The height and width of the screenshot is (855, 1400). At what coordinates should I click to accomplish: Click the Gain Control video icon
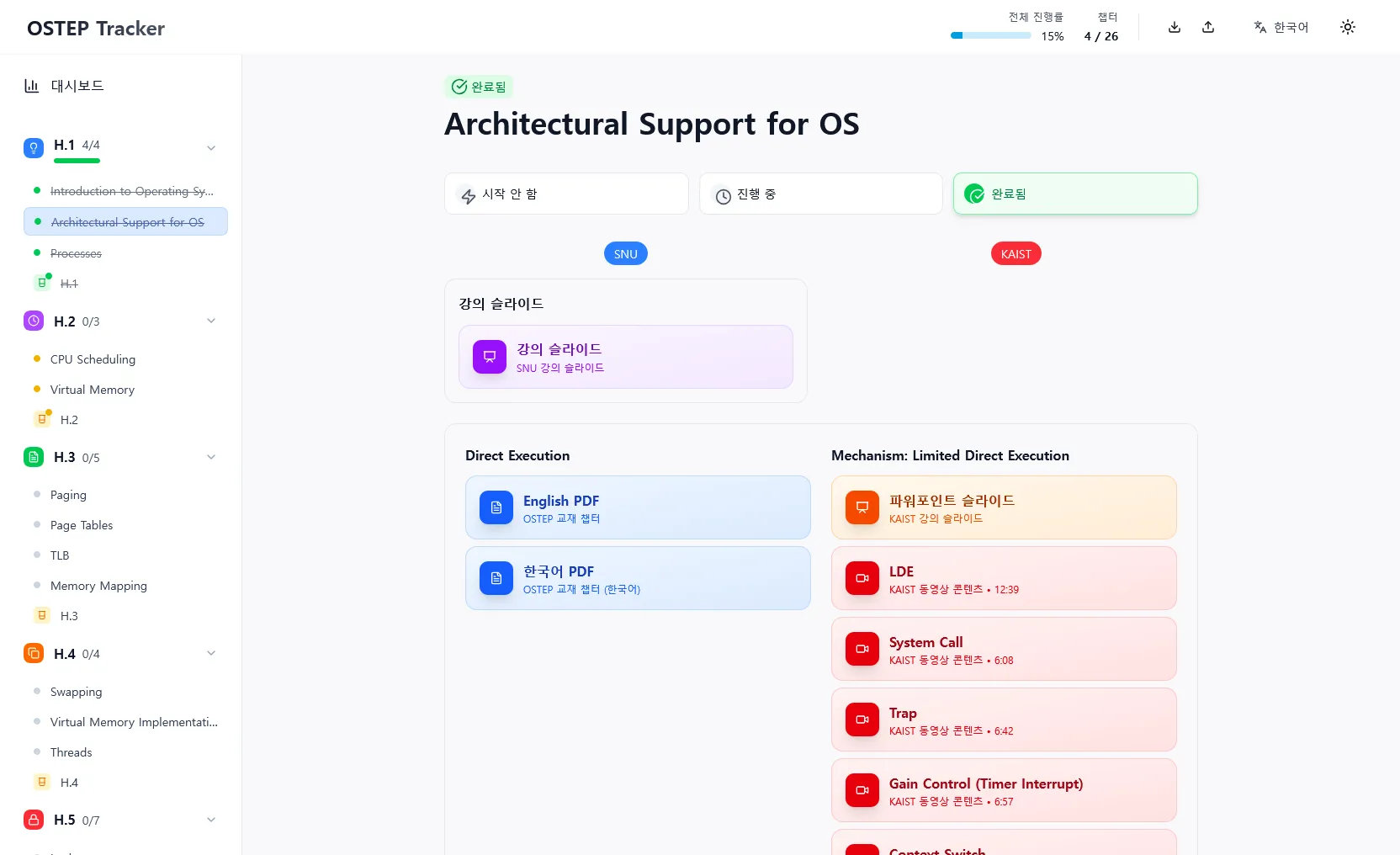tap(862, 790)
